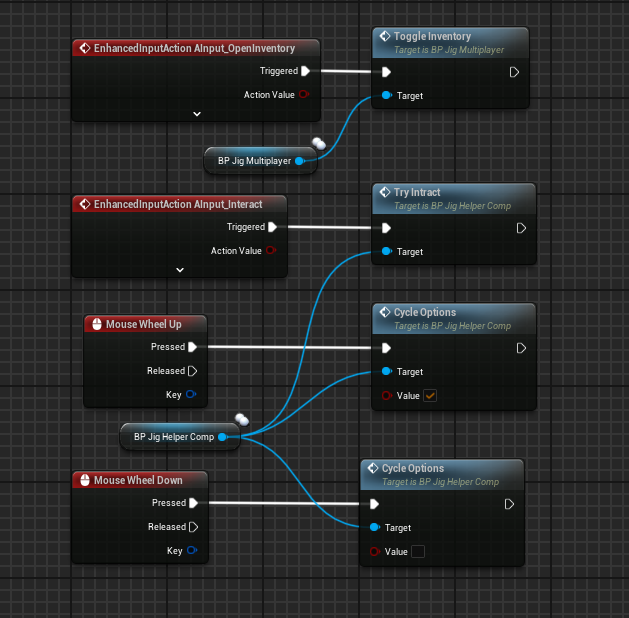Click BP Jig Multiplayer variable output pin
This screenshot has width=629, height=618.
pos(300,161)
